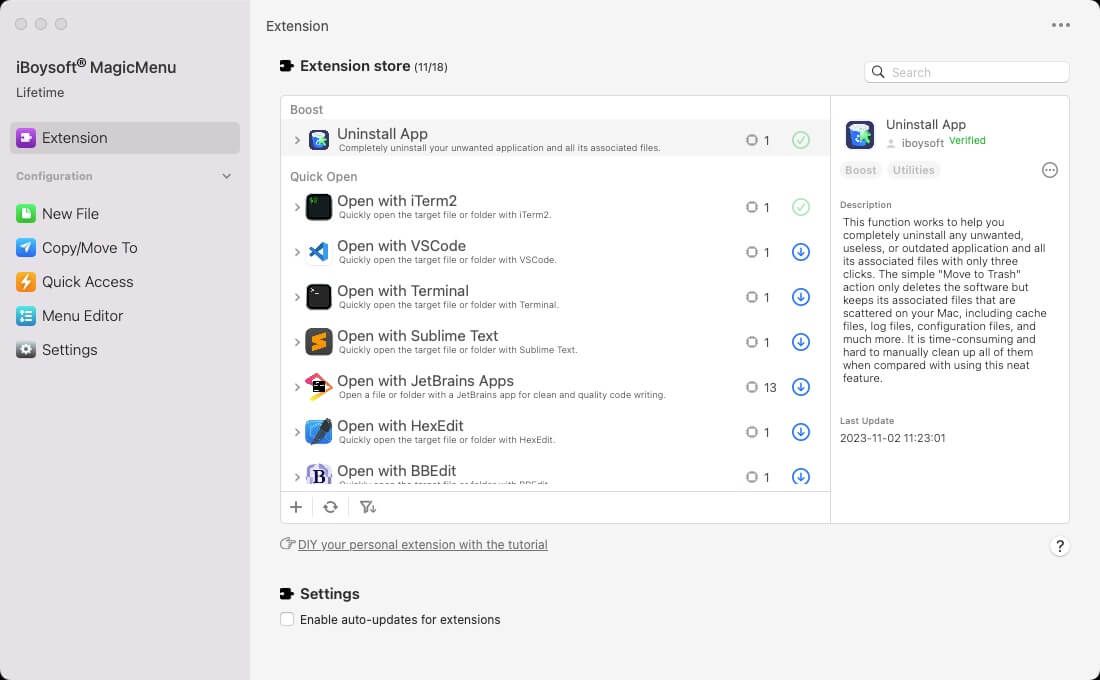The image size is (1100, 680).
Task: Click the extension Search field
Action: coord(975,72)
